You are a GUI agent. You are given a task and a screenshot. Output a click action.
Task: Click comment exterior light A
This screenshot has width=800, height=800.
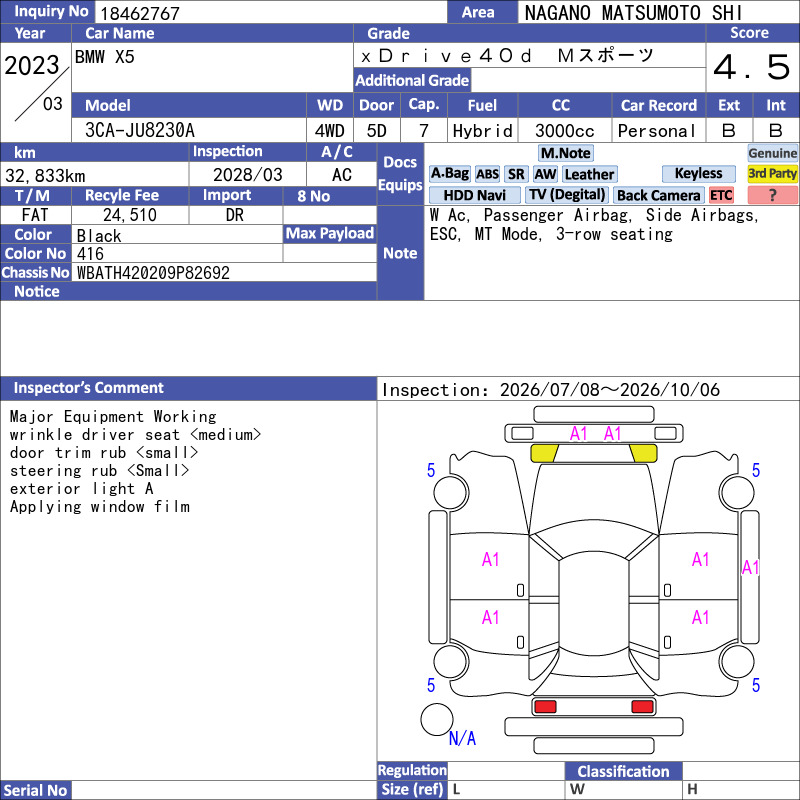(81, 489)
